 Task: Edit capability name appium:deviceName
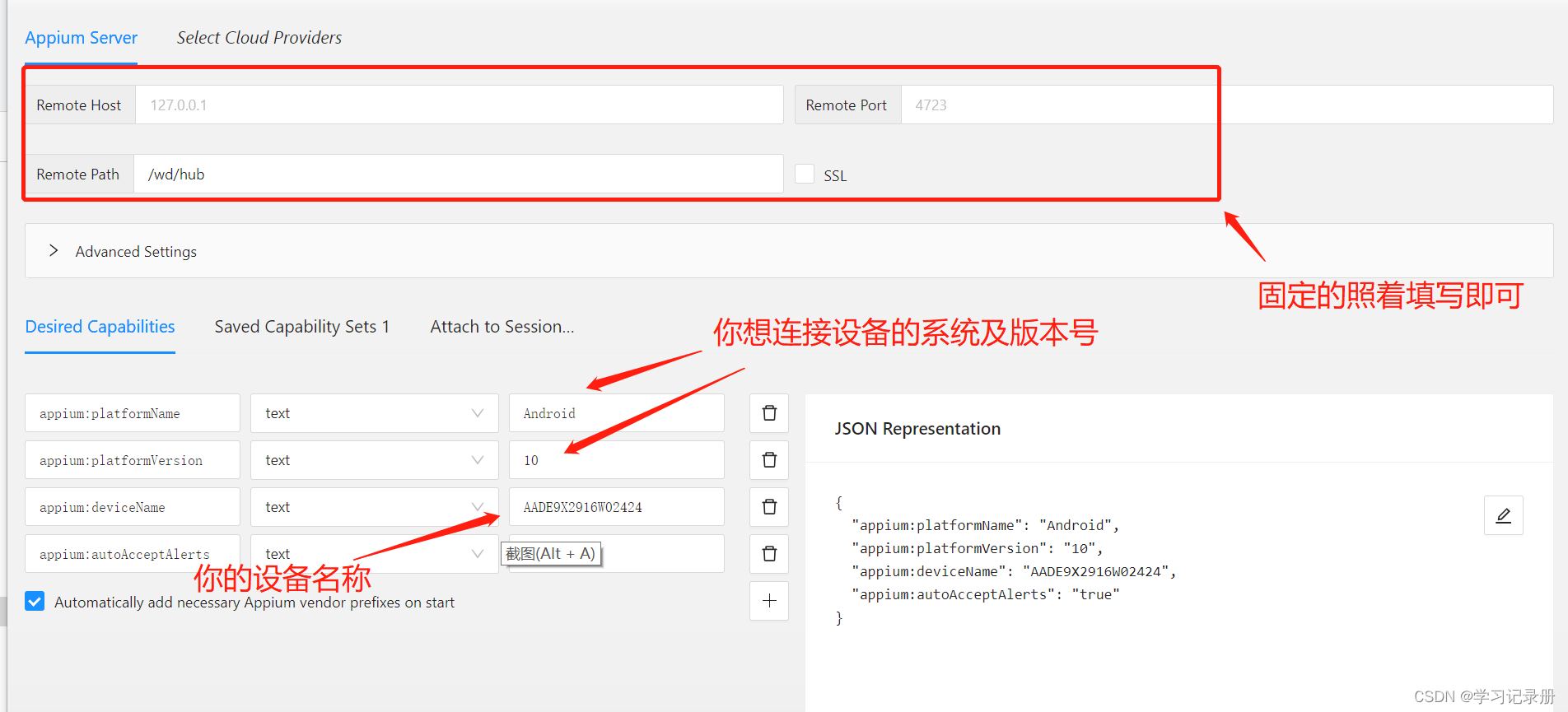pos(133,507)
